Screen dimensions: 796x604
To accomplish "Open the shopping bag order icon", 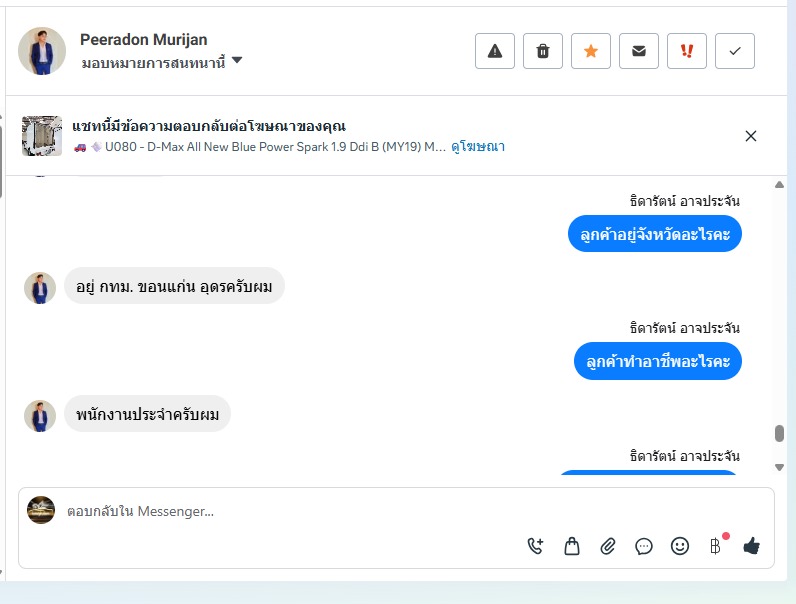I will 571,546.
